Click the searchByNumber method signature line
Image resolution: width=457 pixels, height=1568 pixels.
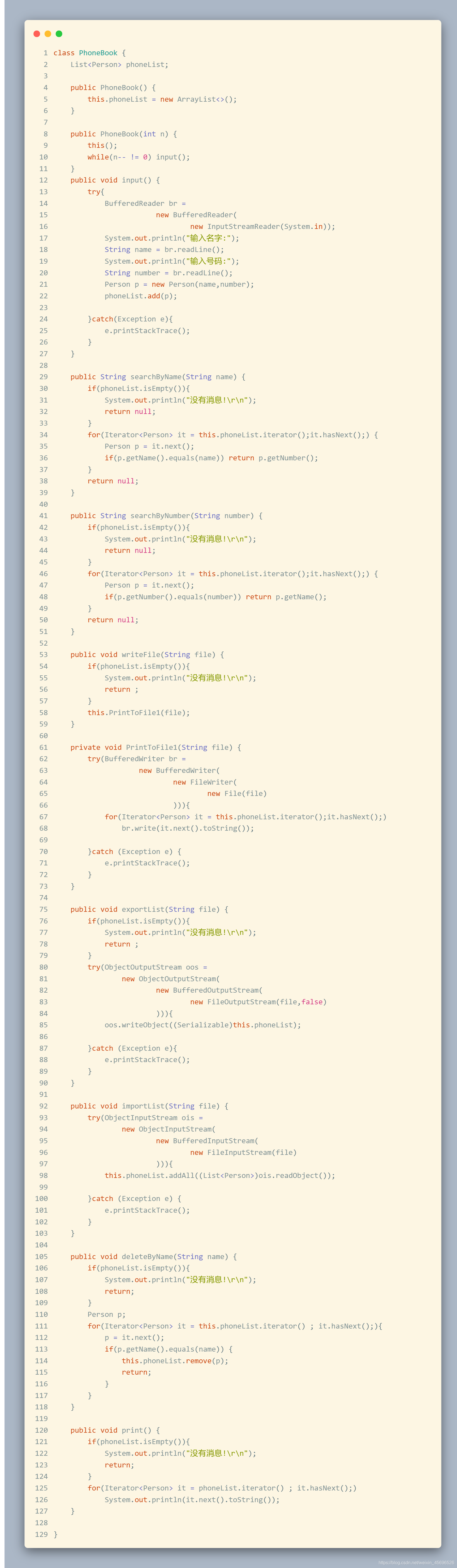coord(166,516)
